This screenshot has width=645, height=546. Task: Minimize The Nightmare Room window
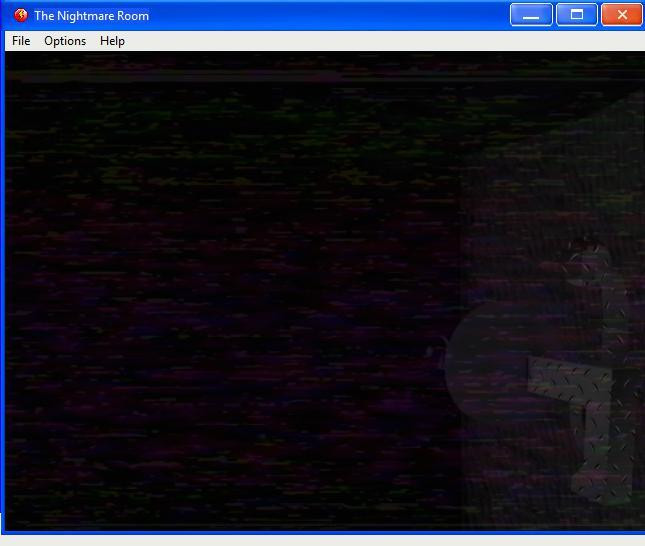531,15
